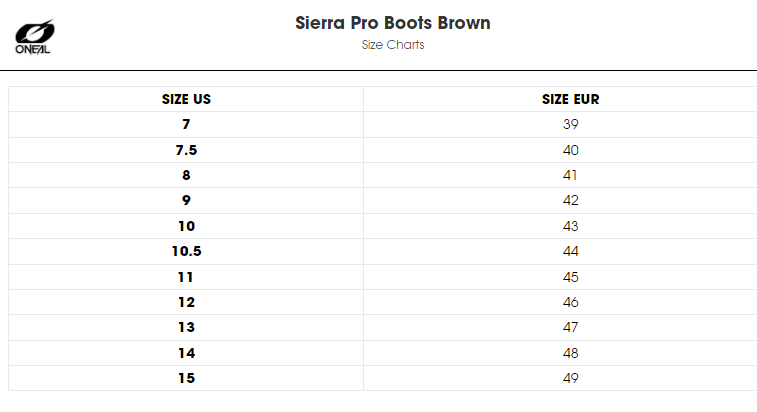The height and width of the screenshot is (412, 757).
Task: Click EUR size 44 cell
Action: tap(570, 251)
